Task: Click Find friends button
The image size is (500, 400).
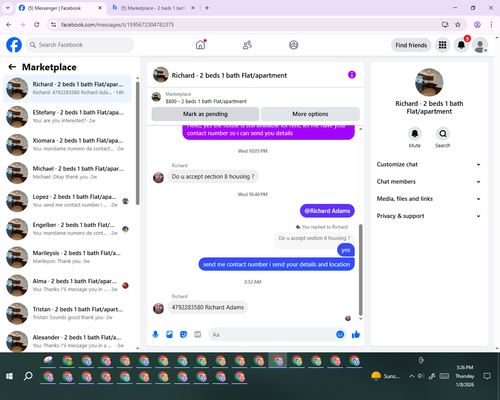Action: pyautogui.click(x=411, y=45)
